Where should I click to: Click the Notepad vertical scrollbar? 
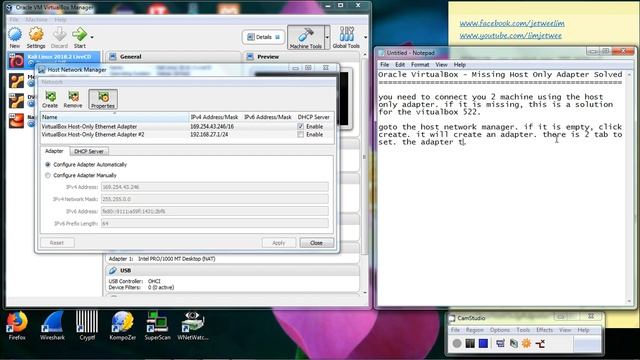click(629, 188)
